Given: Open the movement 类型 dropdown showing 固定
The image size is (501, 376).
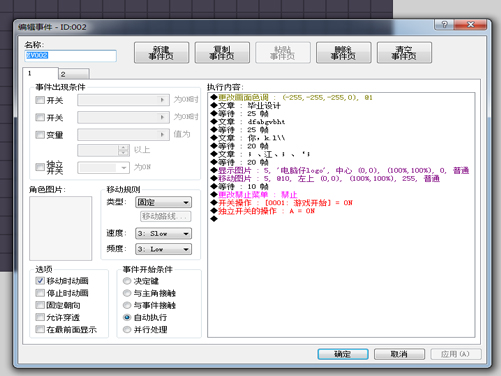Looking at the screenshot, I should coord(163,202).
